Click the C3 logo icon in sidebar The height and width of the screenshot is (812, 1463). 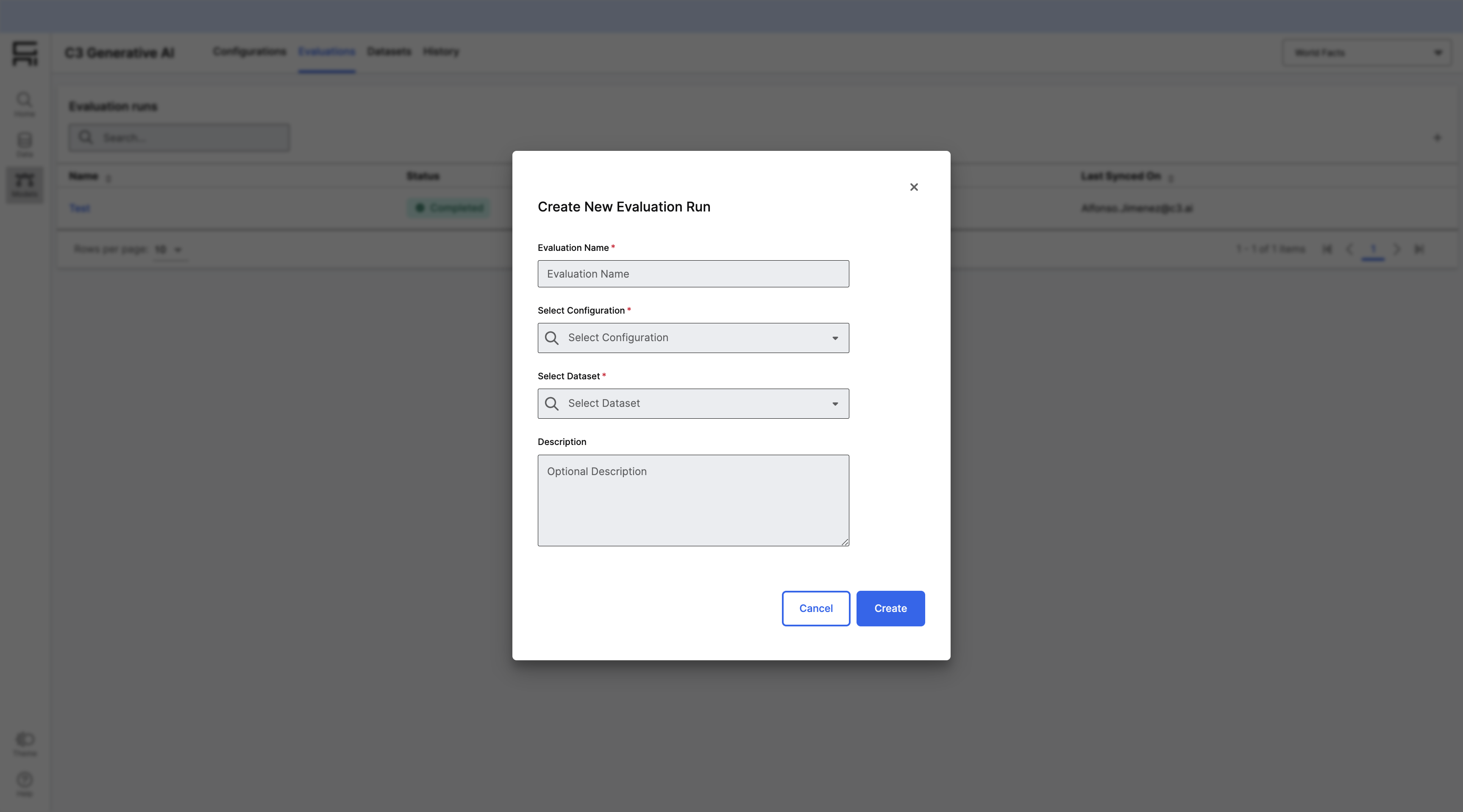25,53
